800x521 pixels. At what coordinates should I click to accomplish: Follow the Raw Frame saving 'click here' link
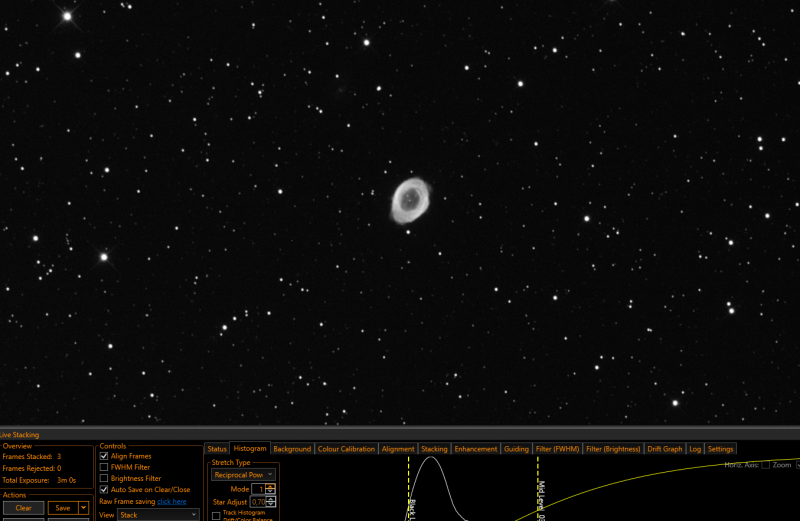pos(172,502)
